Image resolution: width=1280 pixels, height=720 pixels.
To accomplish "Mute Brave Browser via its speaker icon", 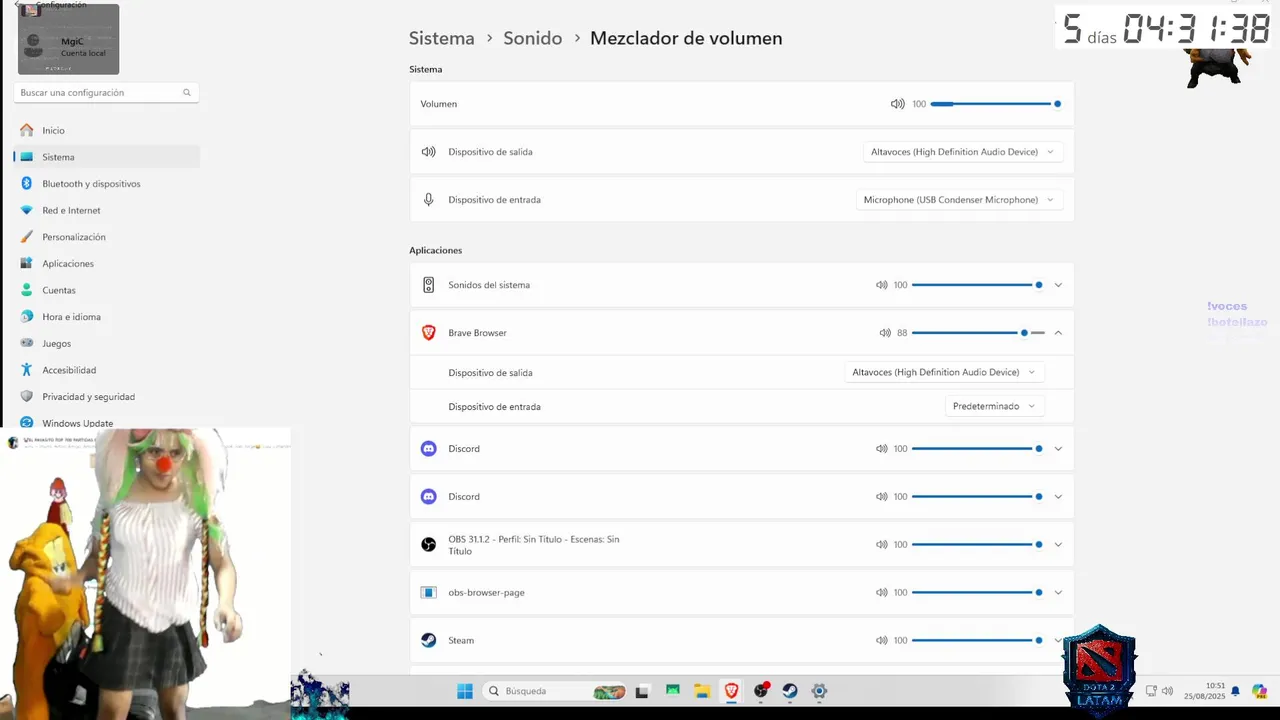I will pos(884,333).
